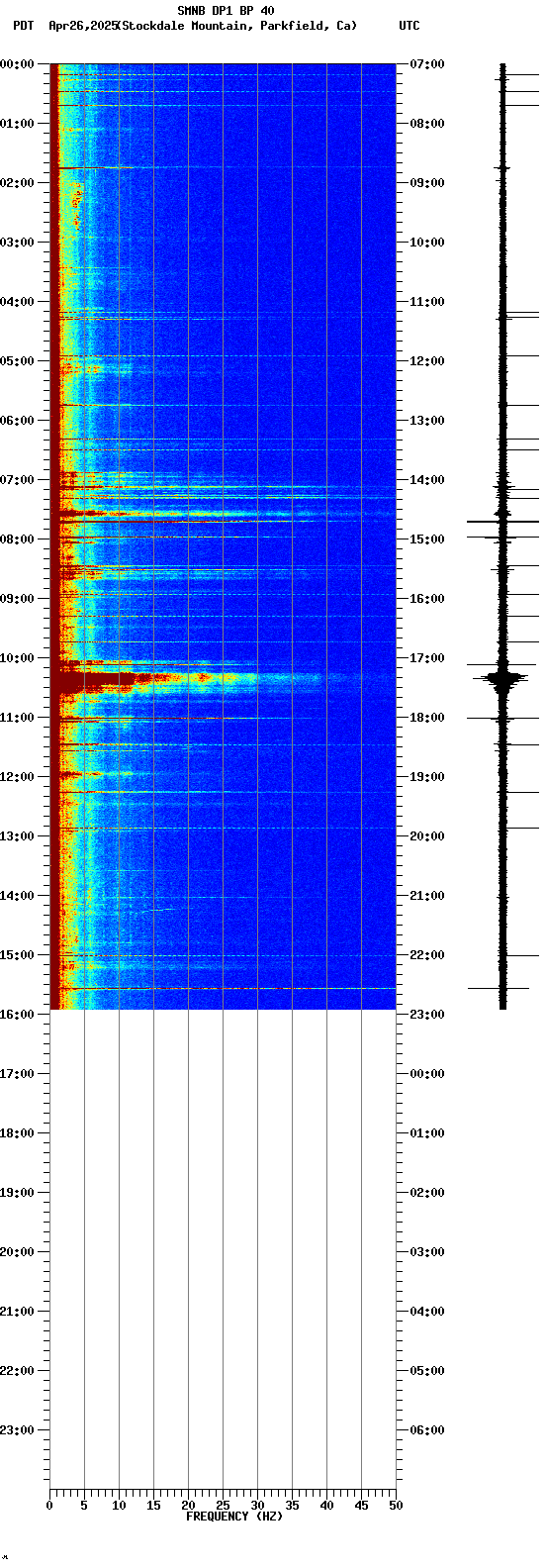Select the "35" Hz frequency tick label

pyautogui.click(x=292, y=1506)
